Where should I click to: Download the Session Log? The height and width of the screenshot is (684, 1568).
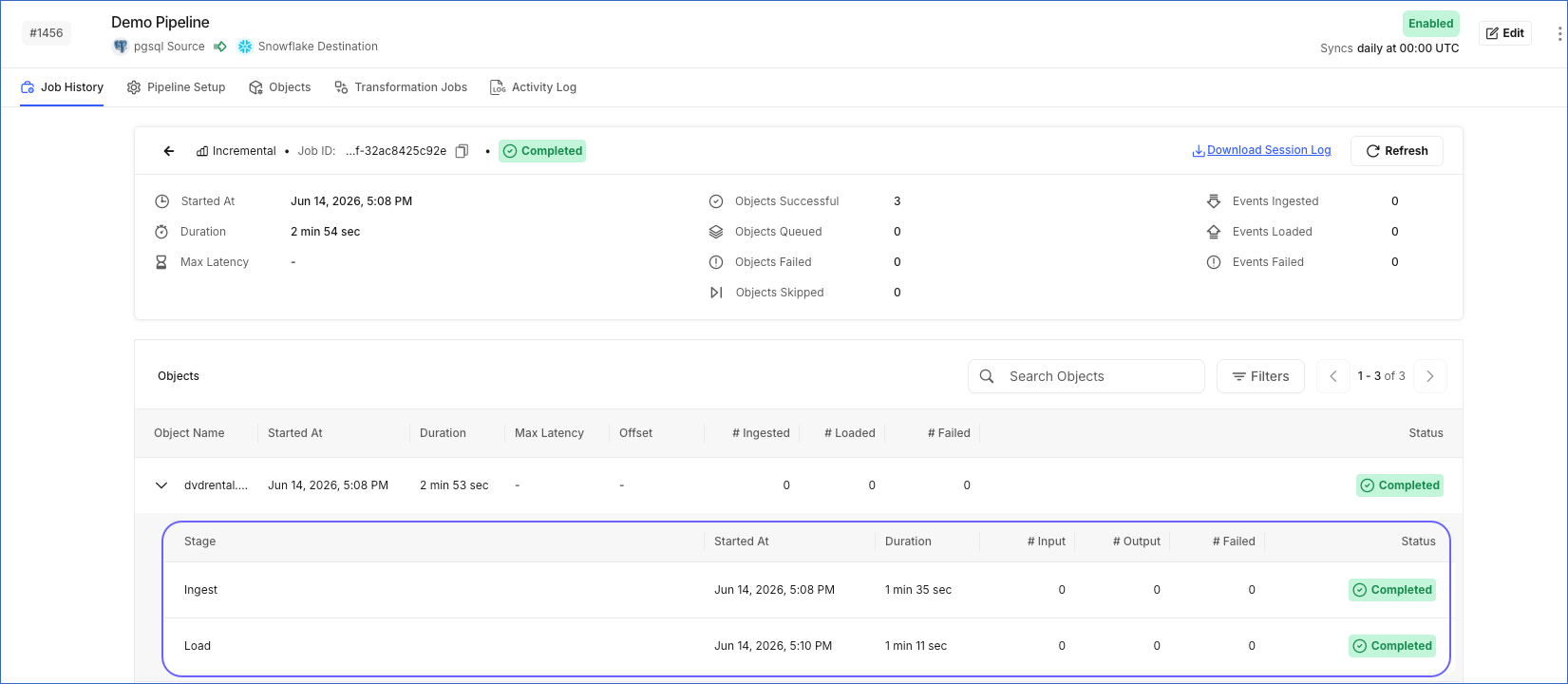[x=1261, y=150]
